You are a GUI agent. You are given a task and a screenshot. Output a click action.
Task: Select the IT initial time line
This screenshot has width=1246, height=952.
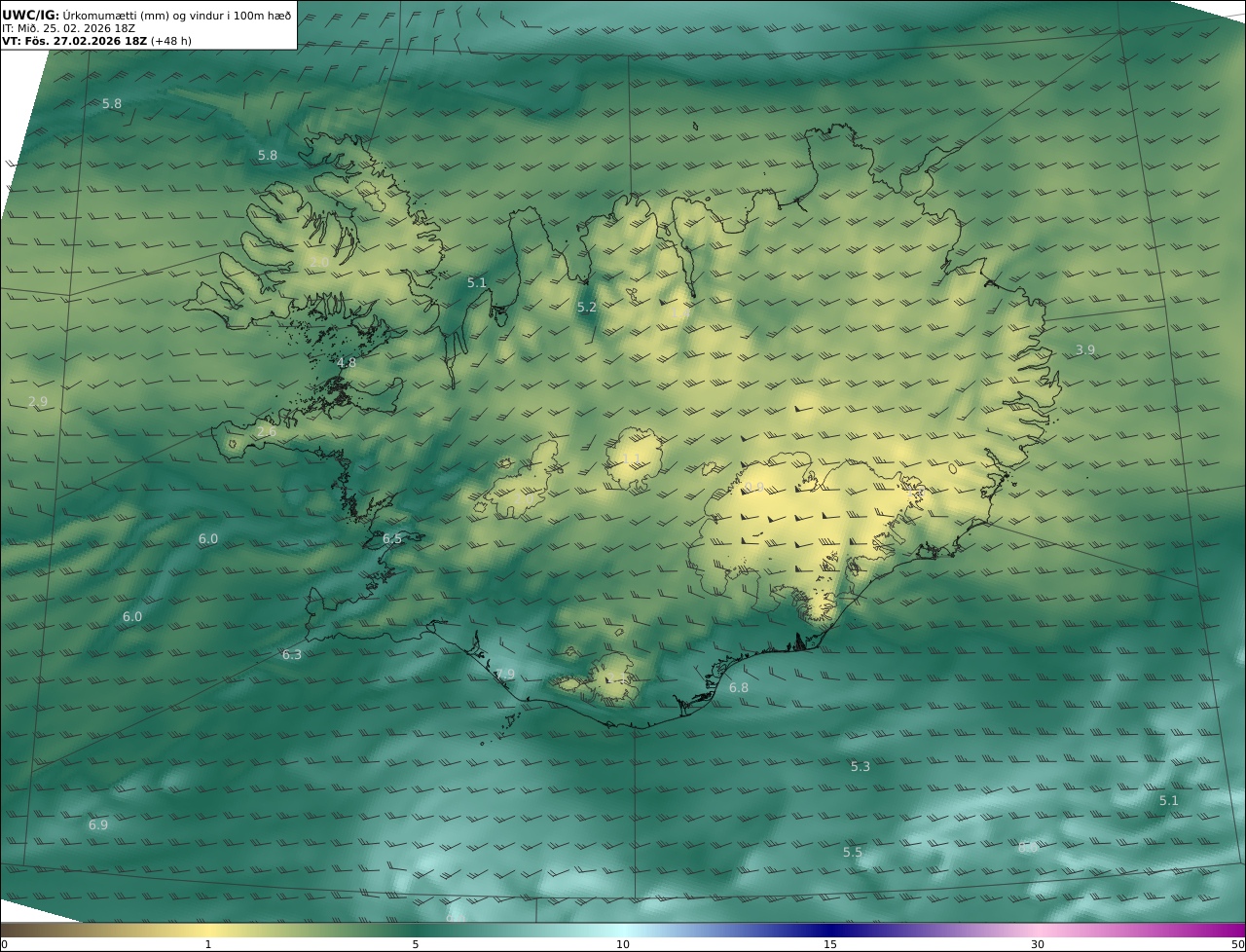68,28
